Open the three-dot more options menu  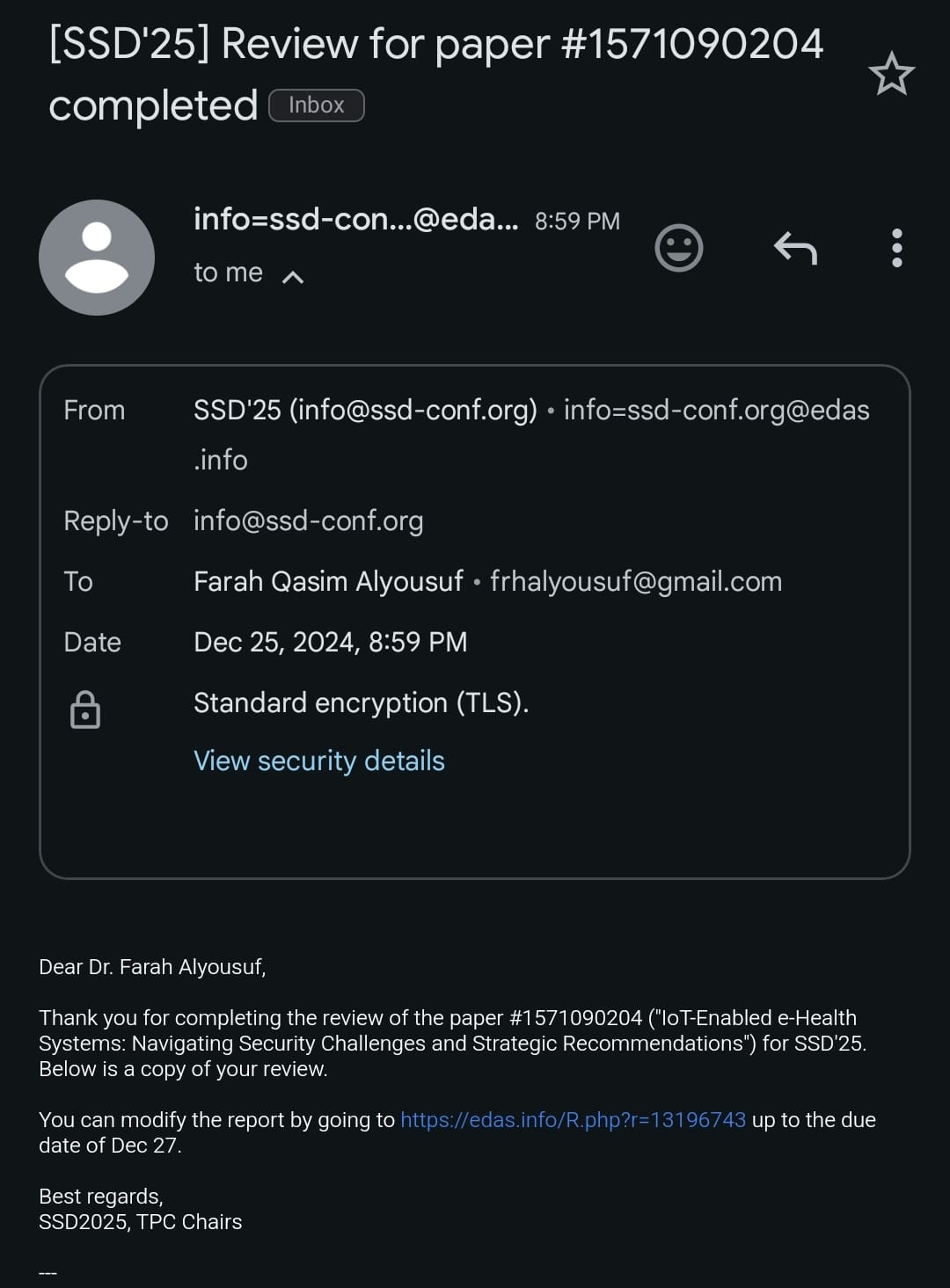tap(897, 248)
